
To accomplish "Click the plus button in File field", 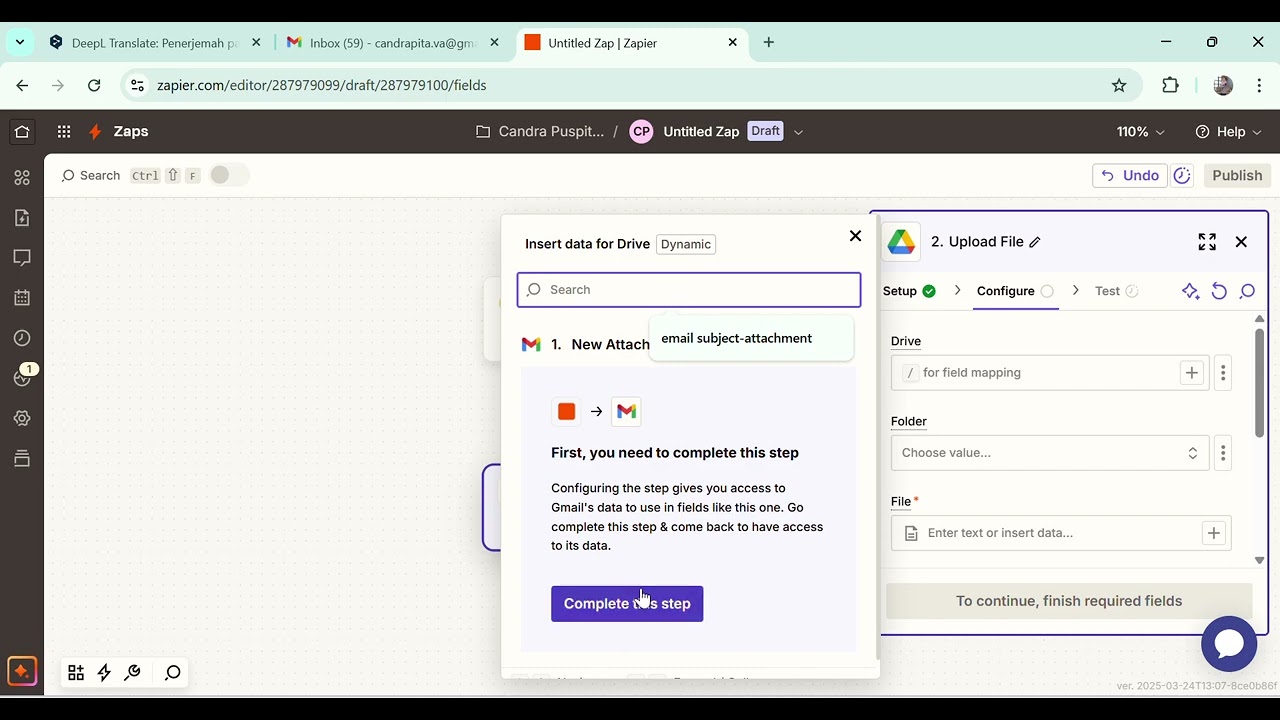I will 1213,533.
